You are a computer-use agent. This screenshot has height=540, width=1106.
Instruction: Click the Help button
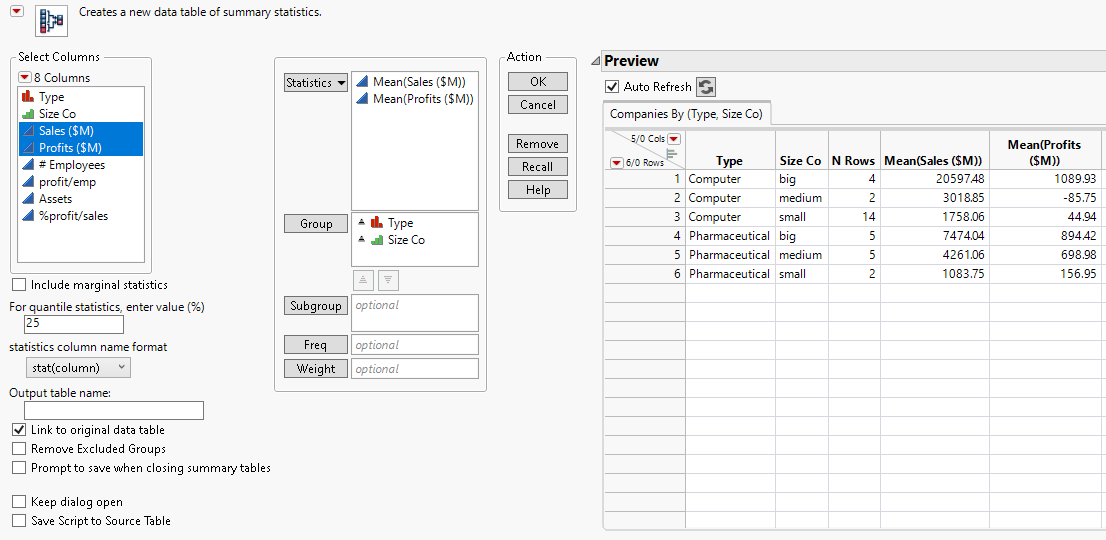point(537,190)
